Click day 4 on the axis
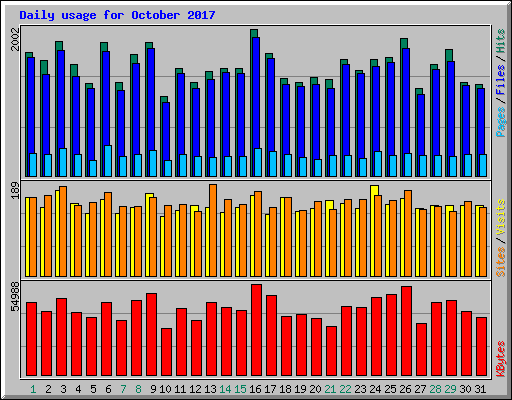Image resolution: width=512 pixels, height=400 pixels. pos(78,389)
